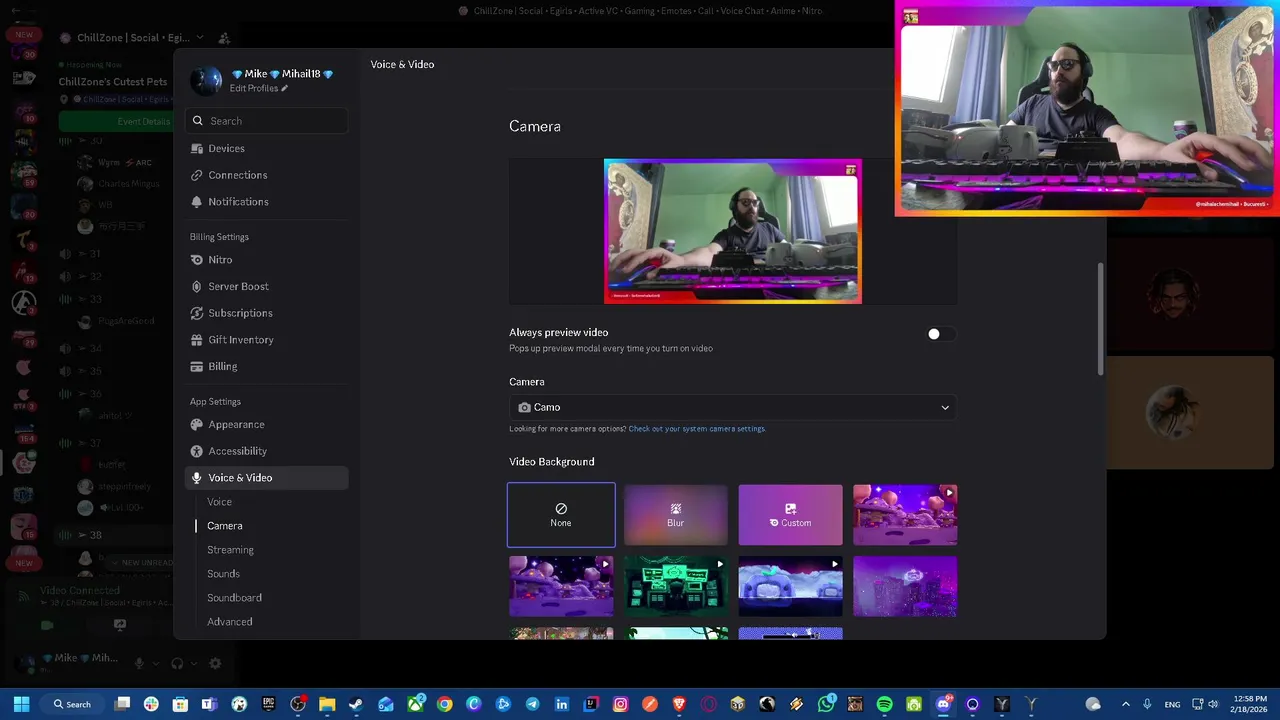
Task: Click the settings page vertical scrollbar
Action: [1101, 320]
